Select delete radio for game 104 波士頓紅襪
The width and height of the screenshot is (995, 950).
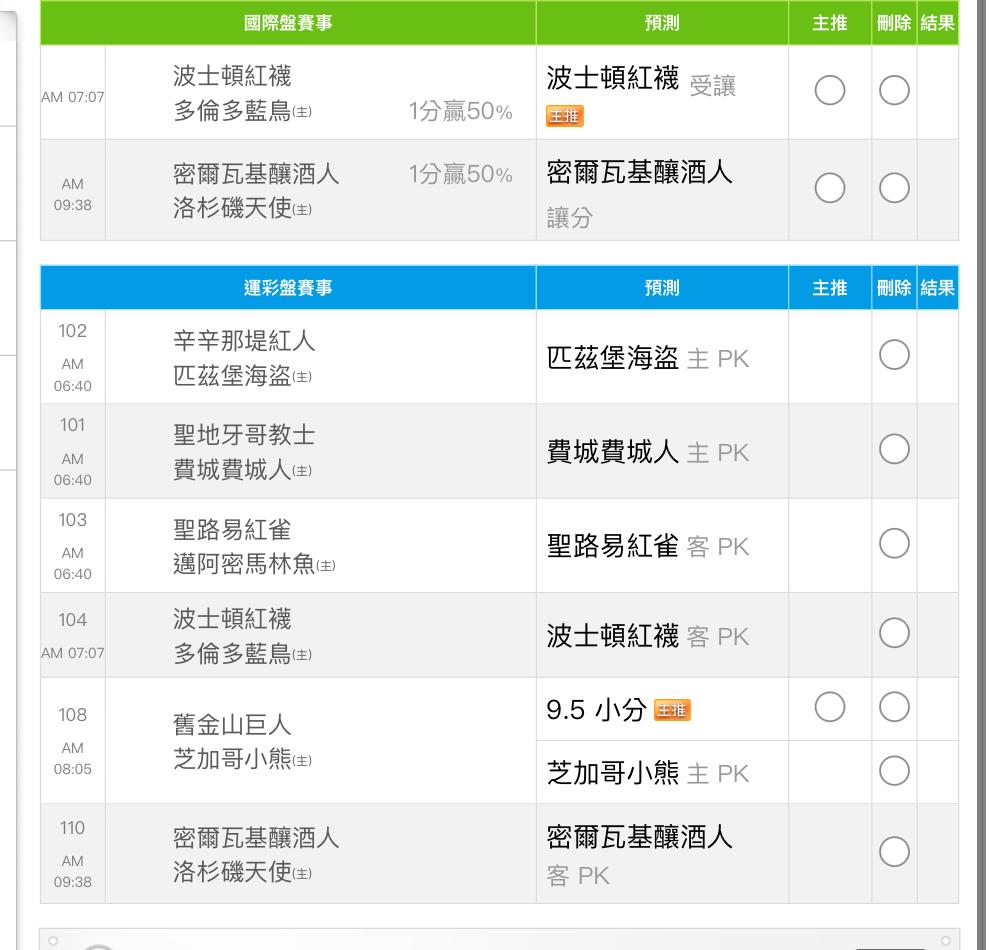[x=894, y=633]
